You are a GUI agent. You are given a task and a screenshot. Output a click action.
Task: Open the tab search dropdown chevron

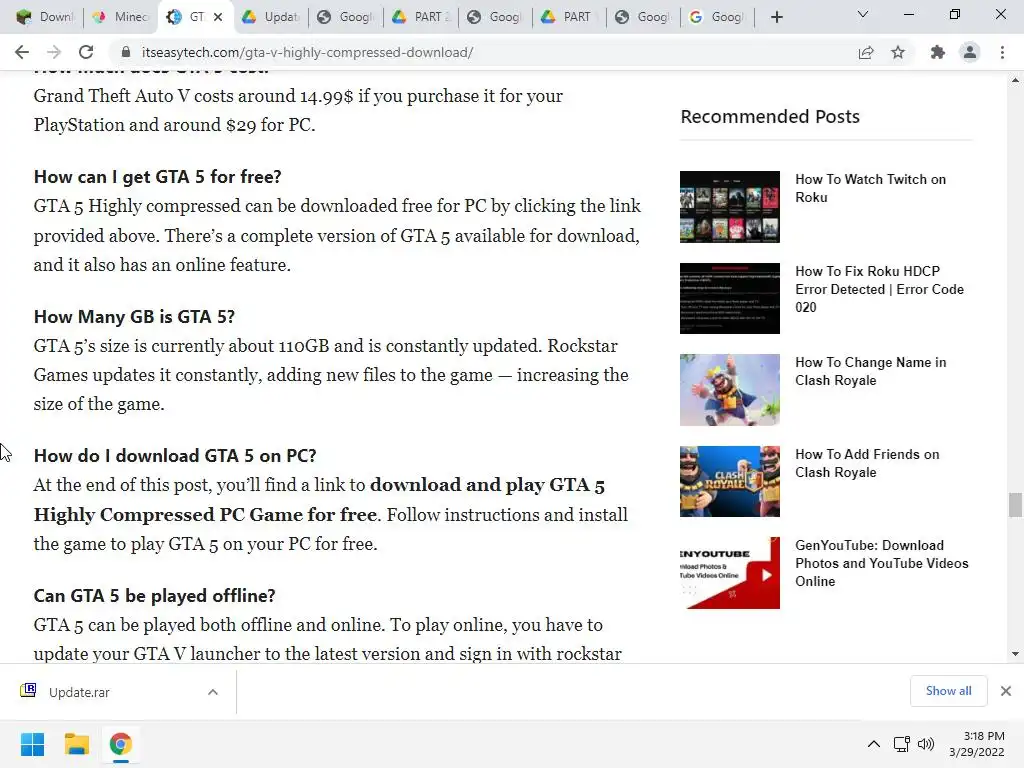click(863, 14)
